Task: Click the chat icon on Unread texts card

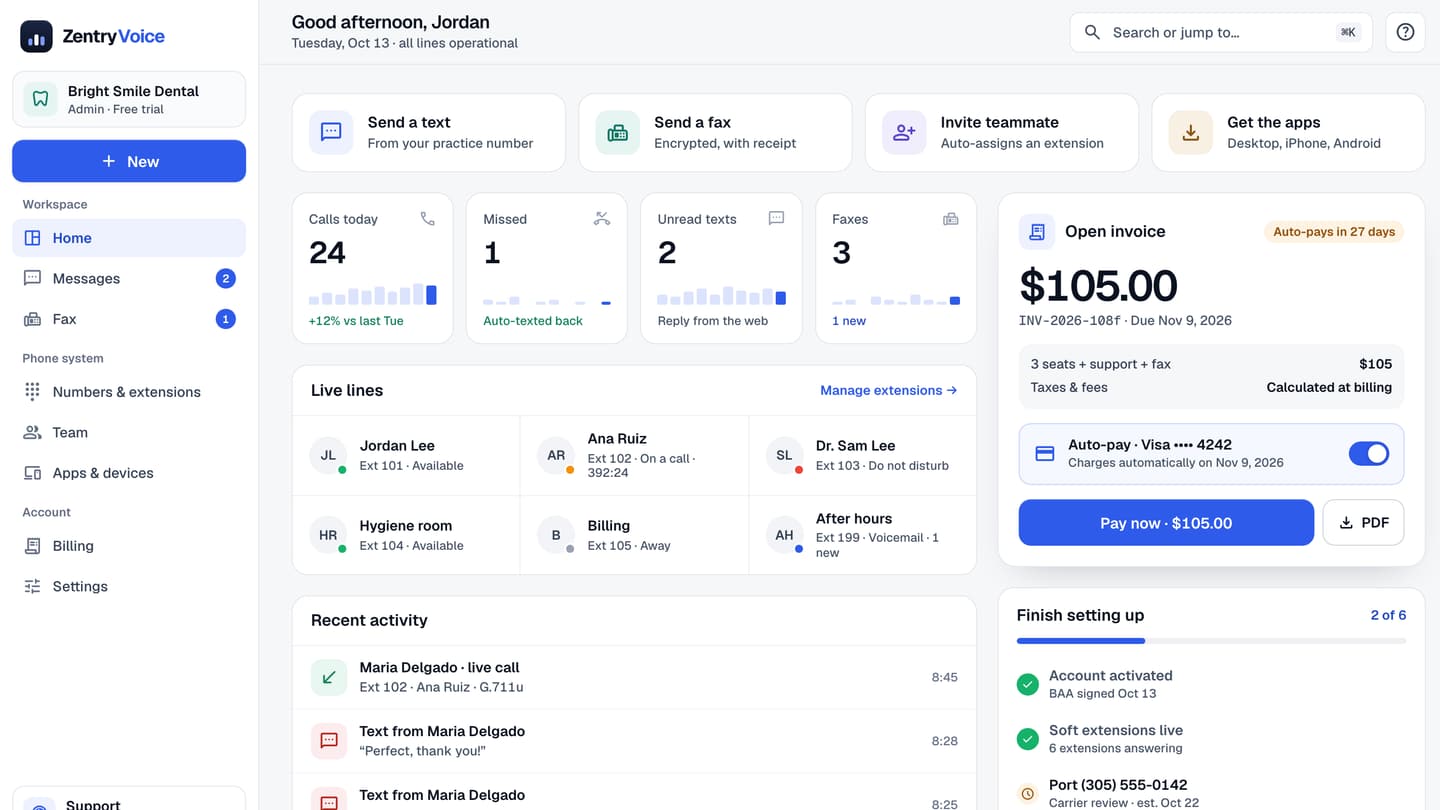Action: (776, 218)
